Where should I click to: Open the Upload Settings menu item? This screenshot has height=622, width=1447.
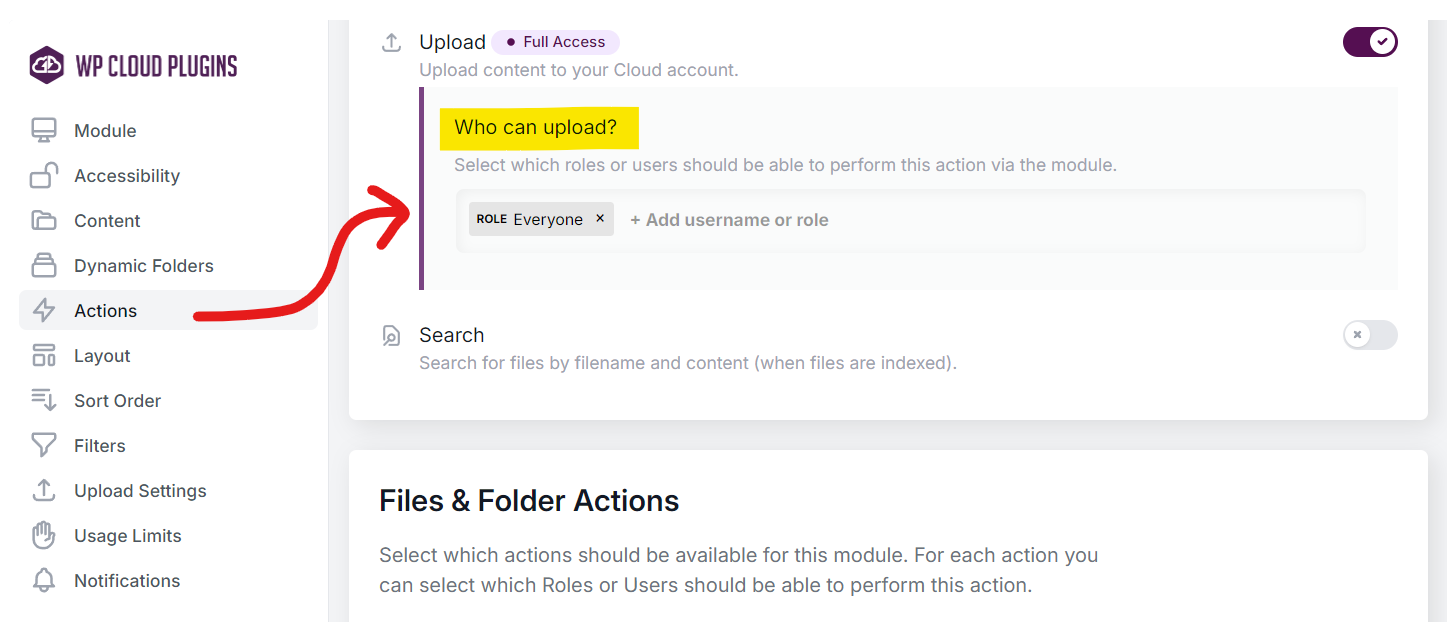tap(140, 491)
